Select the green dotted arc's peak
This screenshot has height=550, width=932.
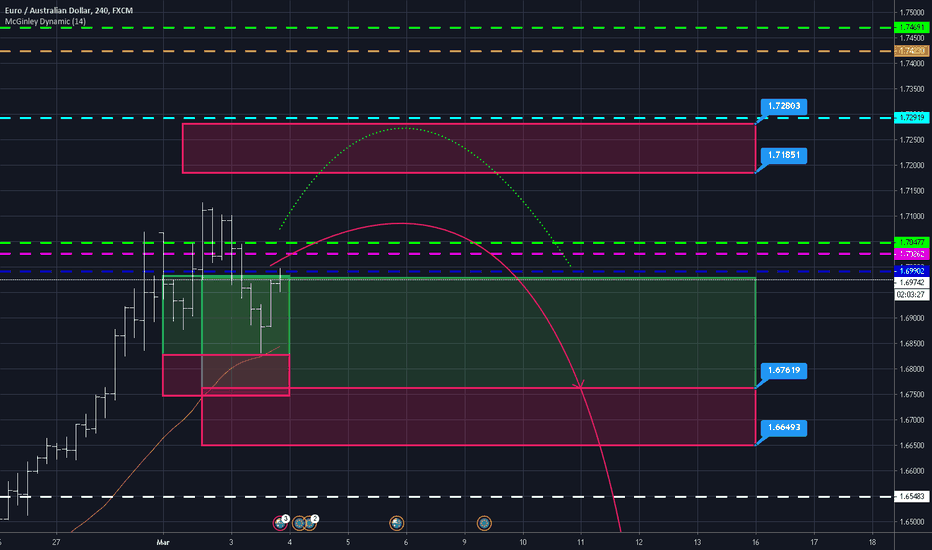403,128
